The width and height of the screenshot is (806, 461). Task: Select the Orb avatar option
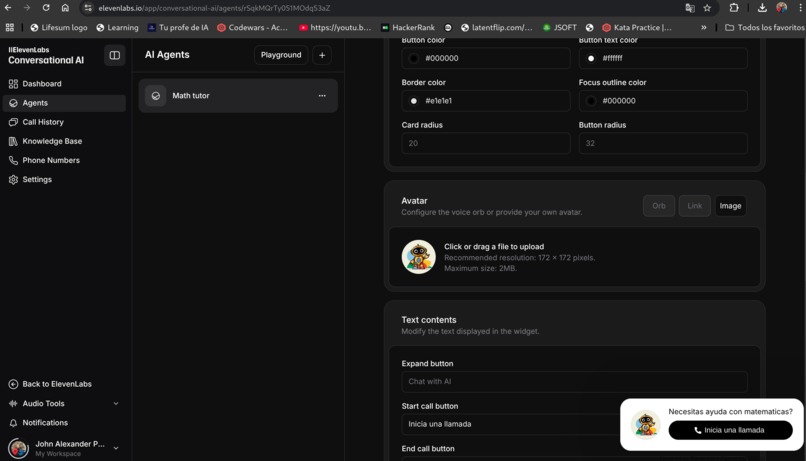658,206
